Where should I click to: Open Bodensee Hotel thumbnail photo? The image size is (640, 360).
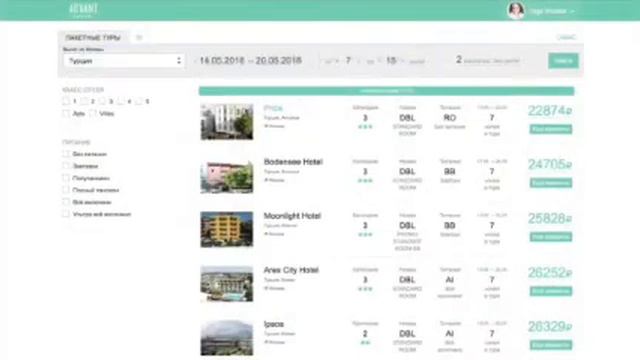tap(227, 176)
